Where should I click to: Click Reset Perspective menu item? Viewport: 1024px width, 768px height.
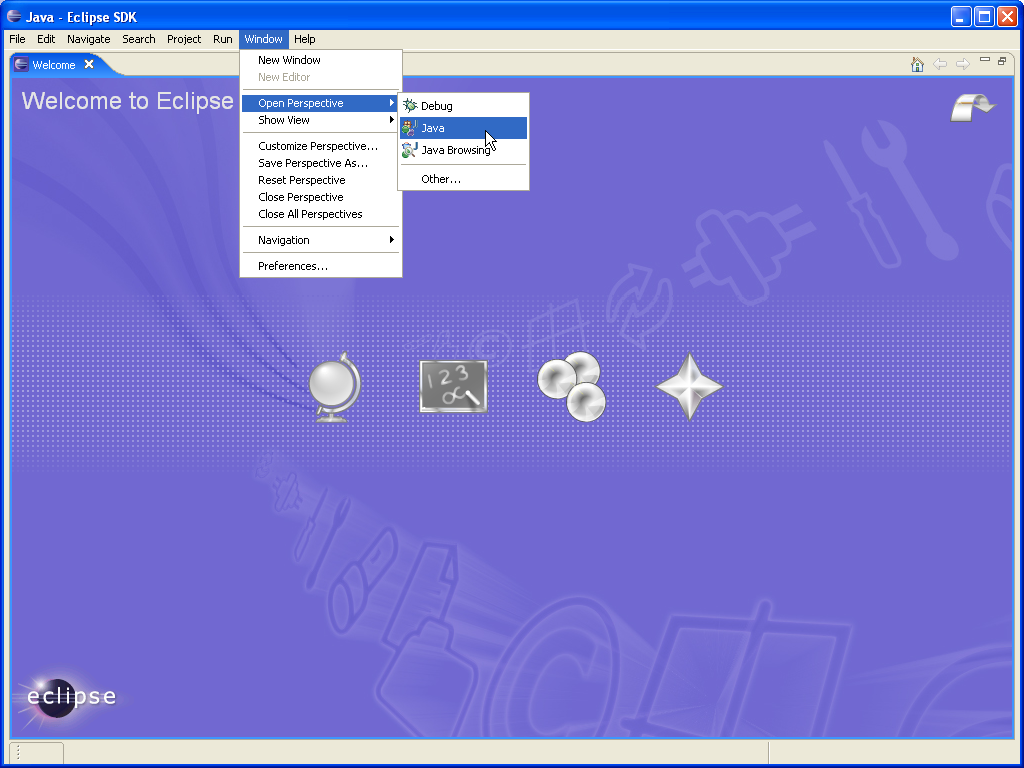pos(302,180)
